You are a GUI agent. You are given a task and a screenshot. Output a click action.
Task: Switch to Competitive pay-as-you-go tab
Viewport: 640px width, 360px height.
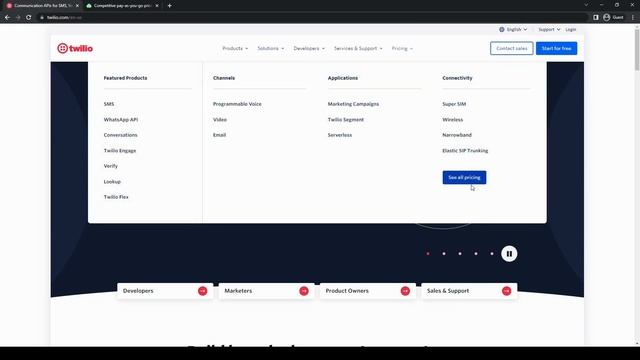click(x=122, y=6)
